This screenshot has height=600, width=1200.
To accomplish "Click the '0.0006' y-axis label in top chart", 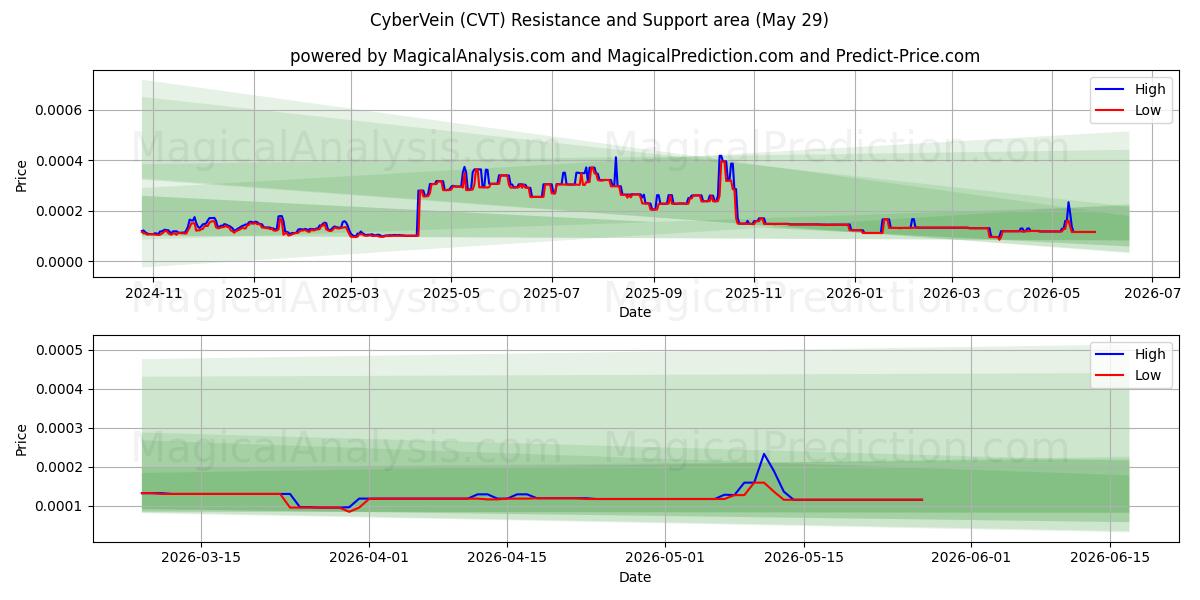I will [x=60, y=110].
